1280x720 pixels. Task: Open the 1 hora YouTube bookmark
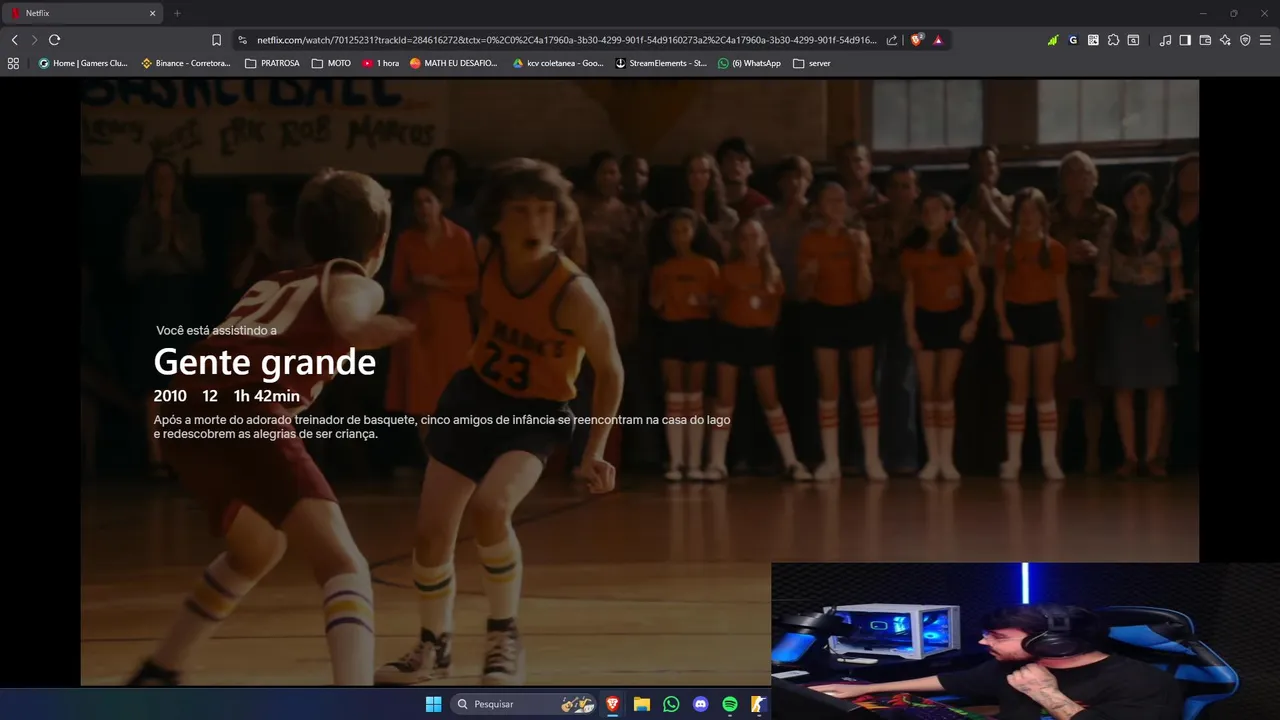[x=381, y=63]
